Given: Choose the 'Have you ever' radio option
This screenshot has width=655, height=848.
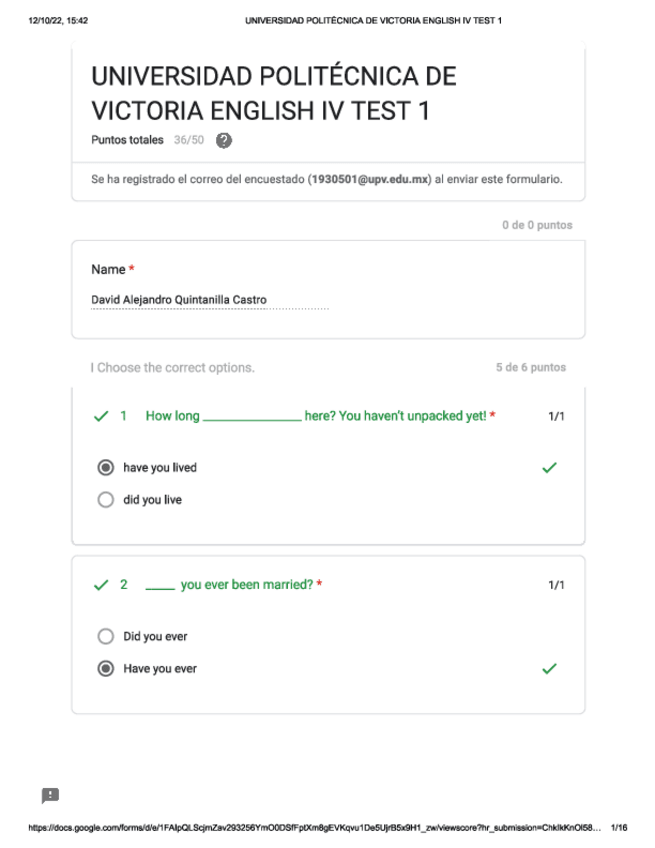Looking at the screenshot, I should [x=106, y=669].
